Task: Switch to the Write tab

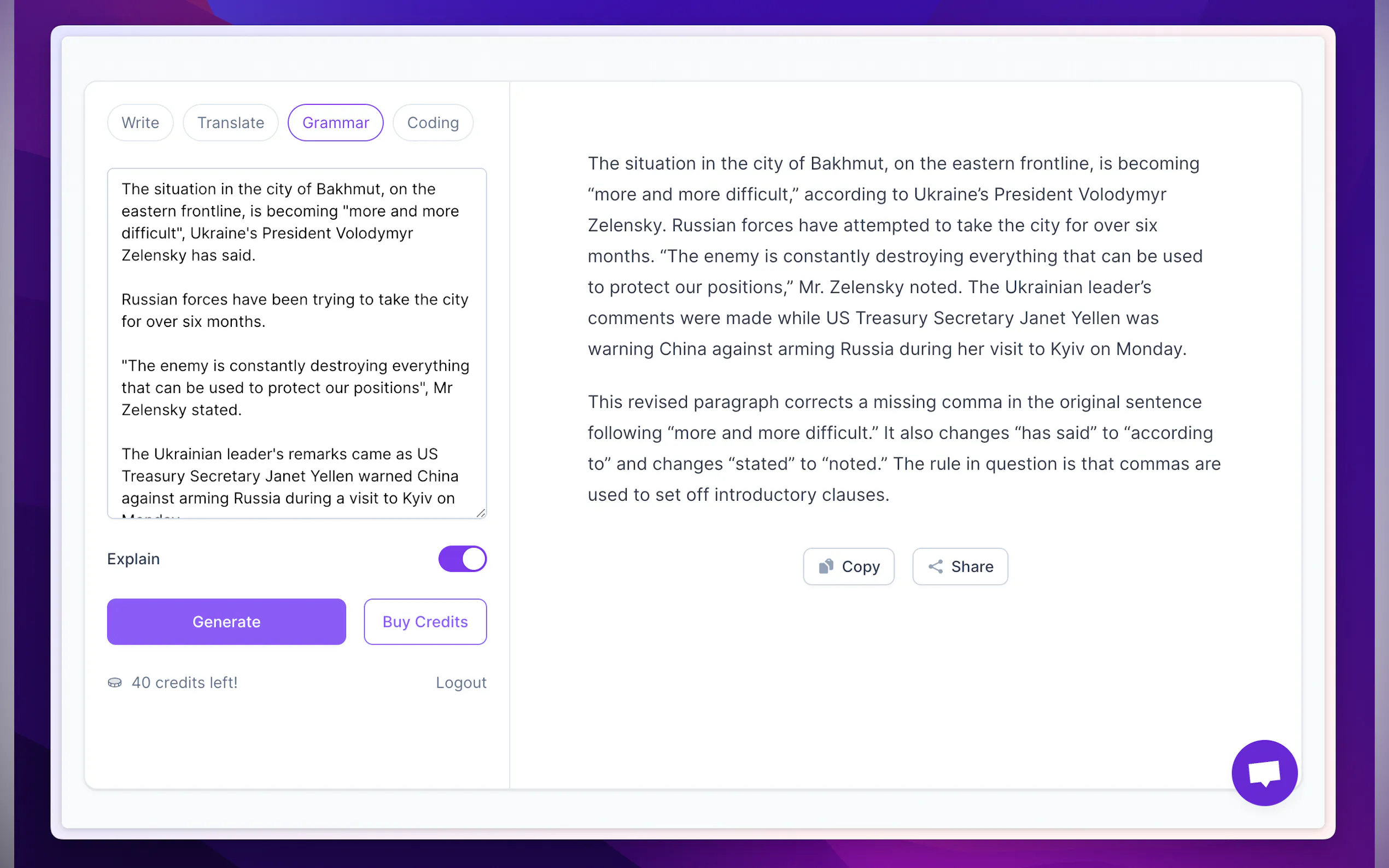Action: (x=140, y=123)
